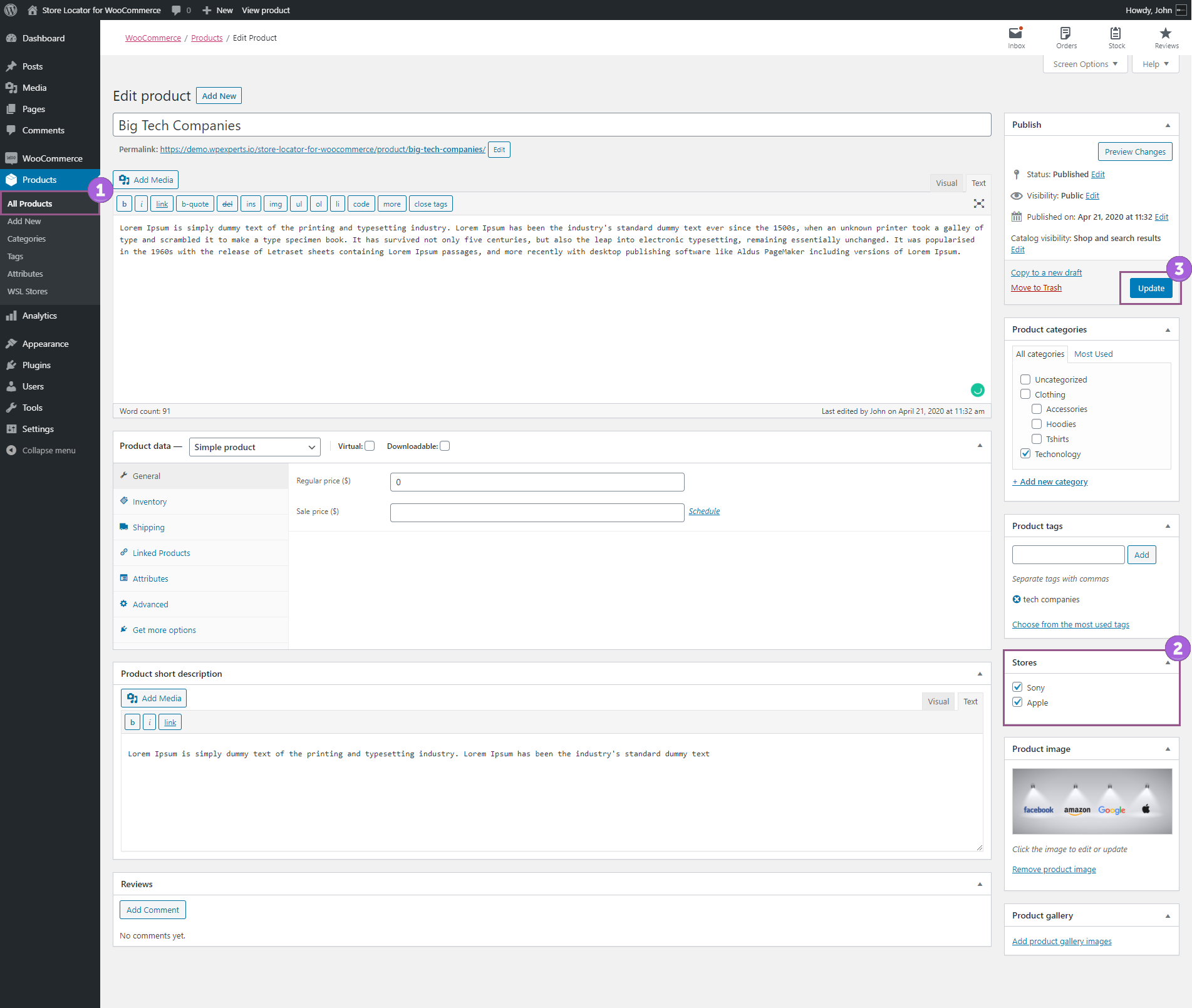Collapse the Product categories panel

[1167, 329]
